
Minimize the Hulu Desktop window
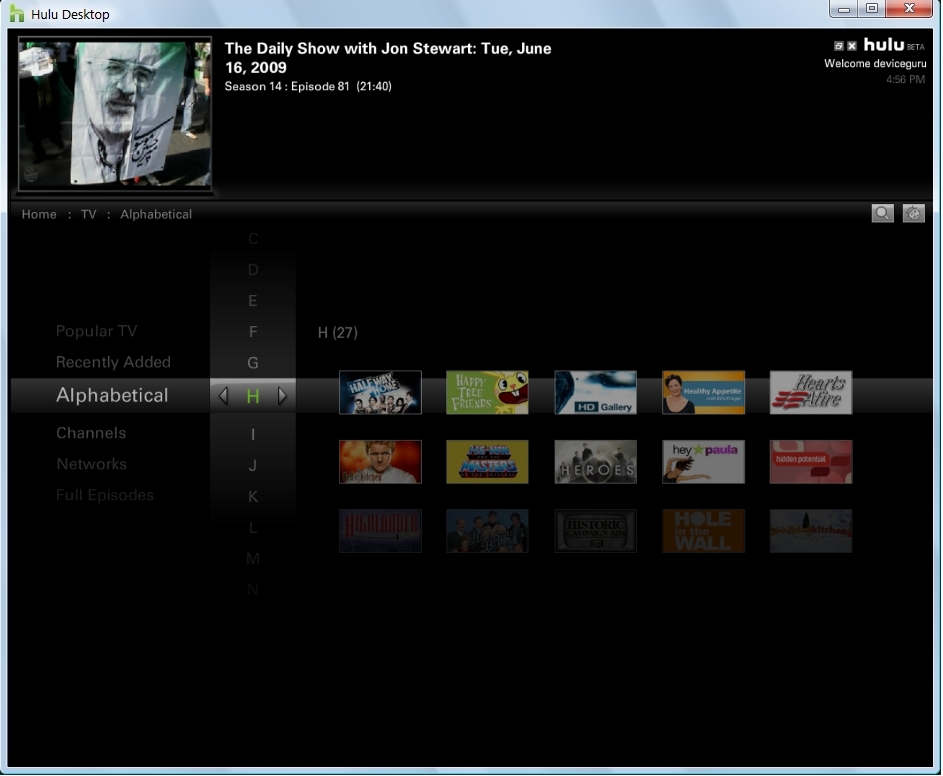[844, 9]
